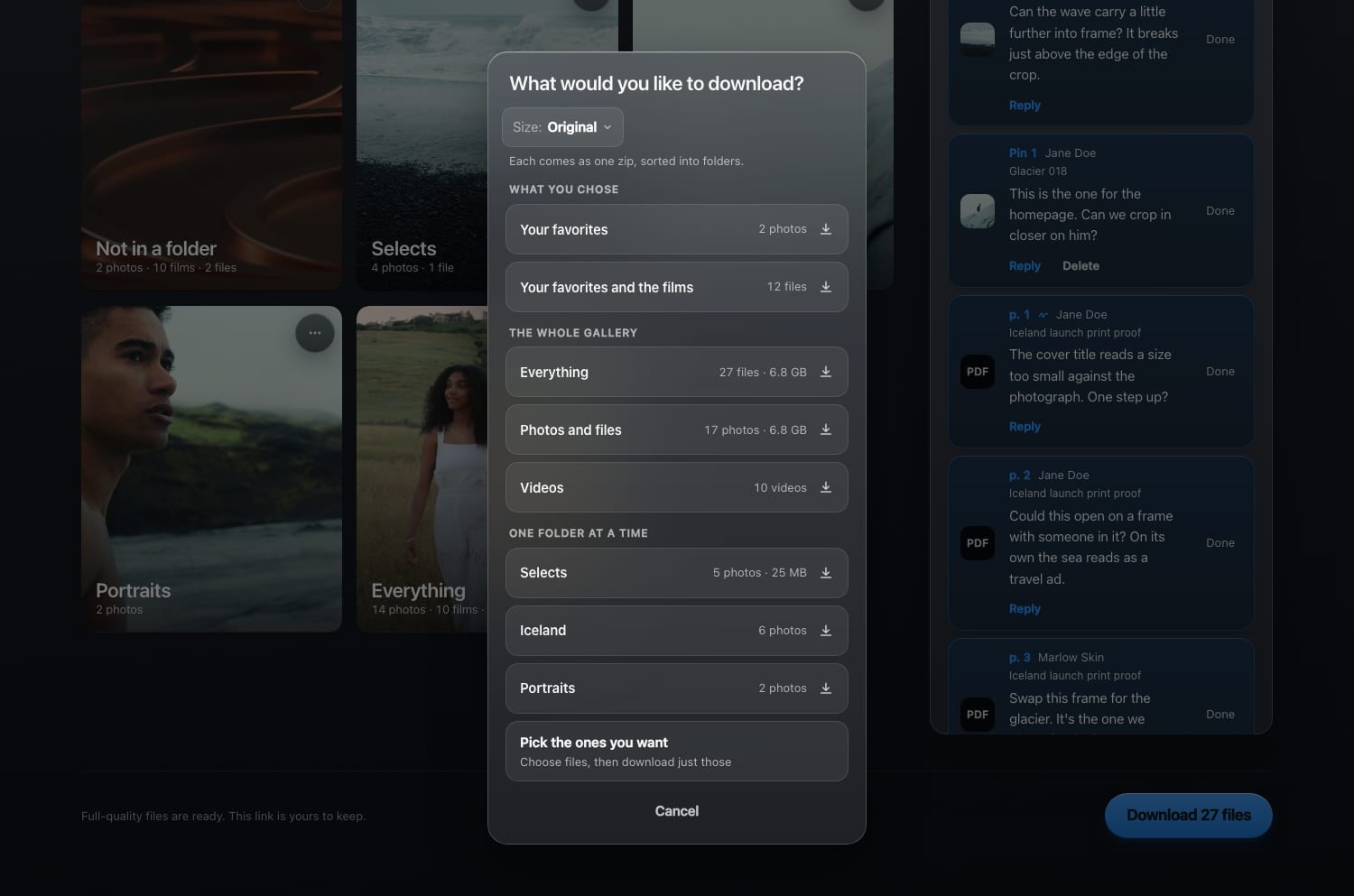
Task: Click the PDF icon on the p. 3 comment
Action: [x=978, y=715]
